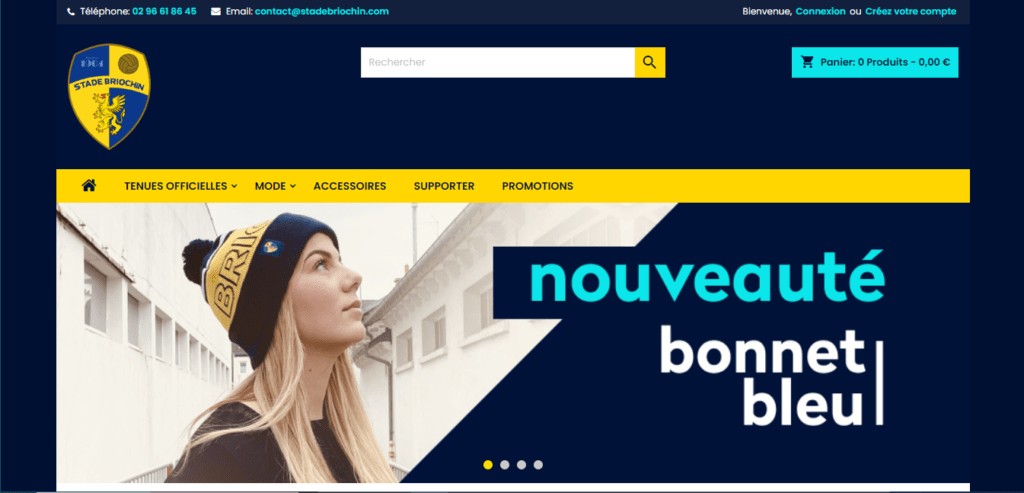Image resolution: width=1024 pixels, height=493 pixels.
Task: Expand the Tenues Officielles chevron
Action: (234, 186)
